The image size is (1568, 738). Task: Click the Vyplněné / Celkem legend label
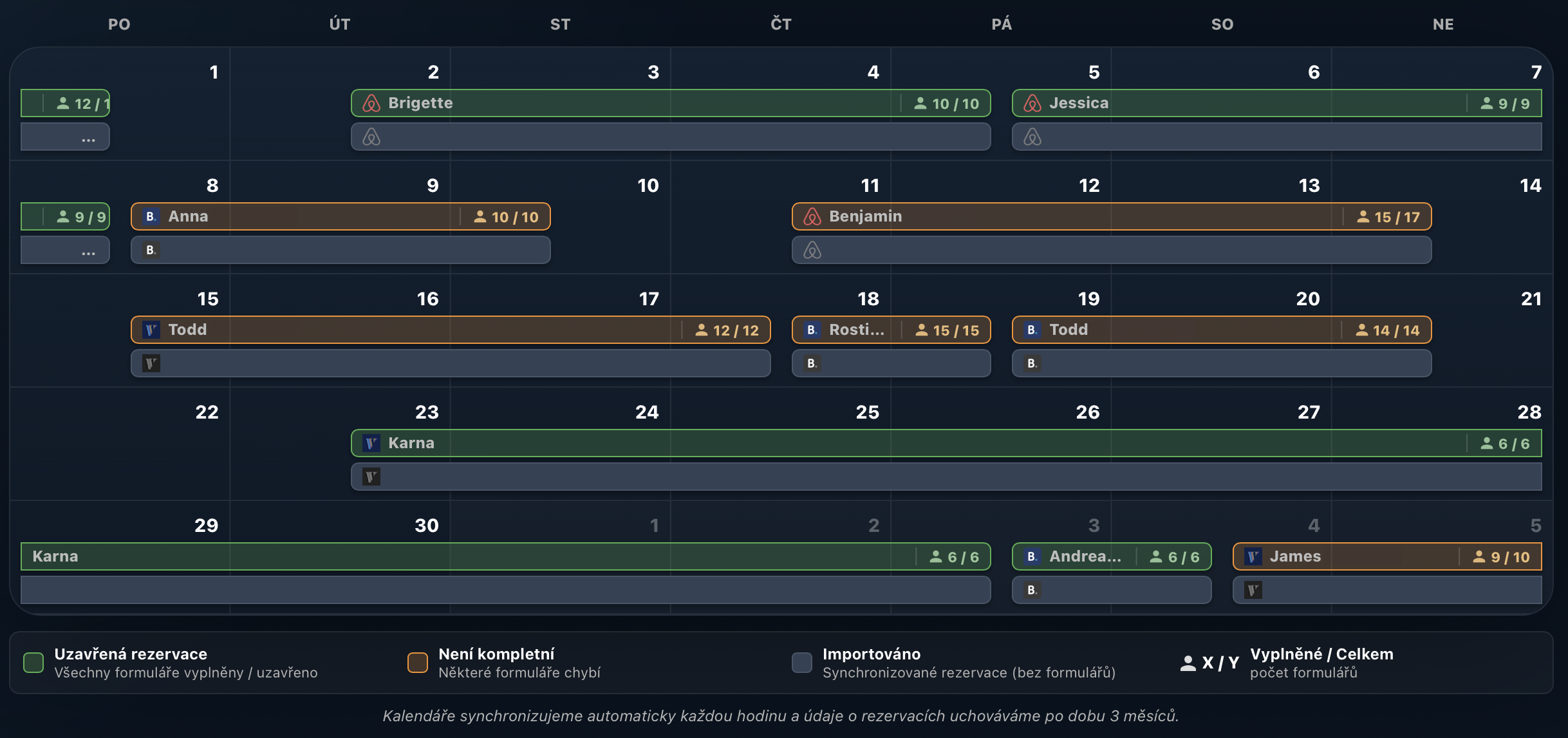point(1321,654)
